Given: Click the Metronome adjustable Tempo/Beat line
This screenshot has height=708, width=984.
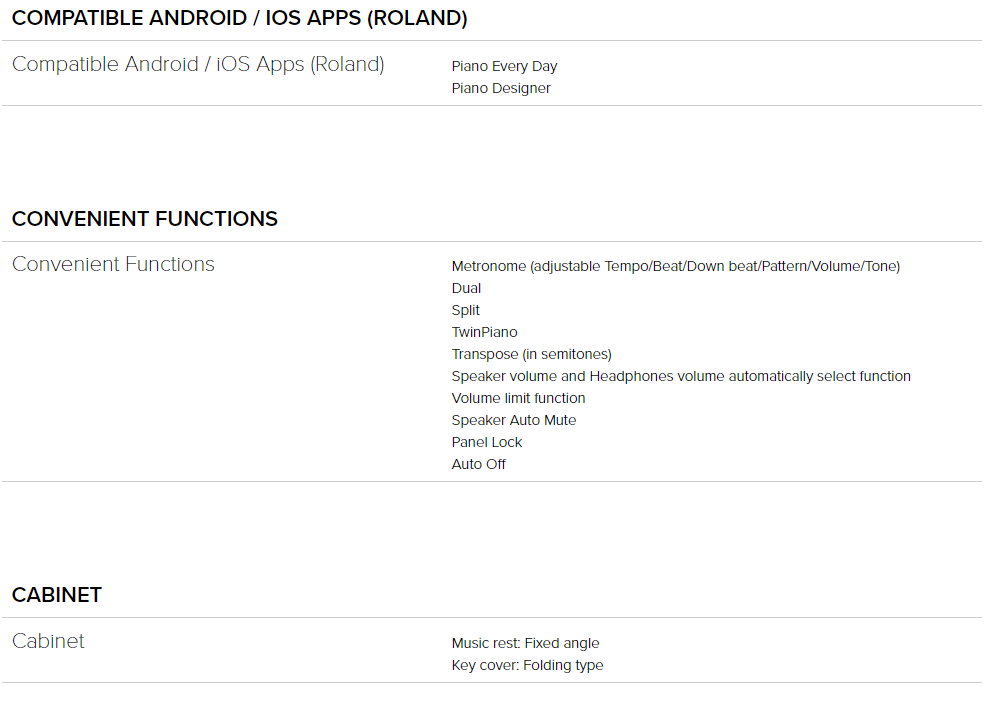Looking at the screenshot, I should click(x=676, y=267).
